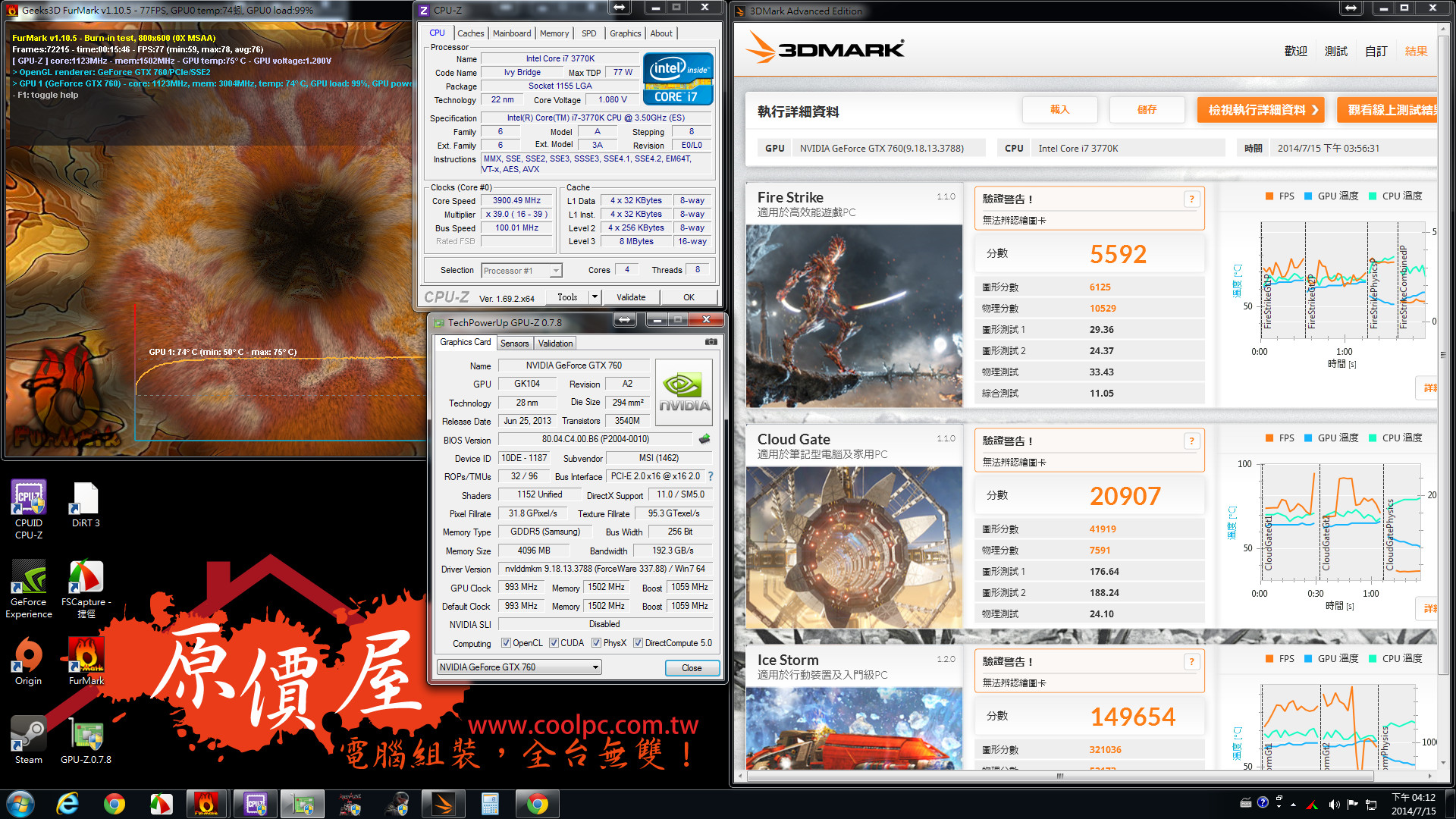Click the 檢視執行詳細資料 orange button
1456x819 pixels.
pyautogui.click(x=1263, y=110)
